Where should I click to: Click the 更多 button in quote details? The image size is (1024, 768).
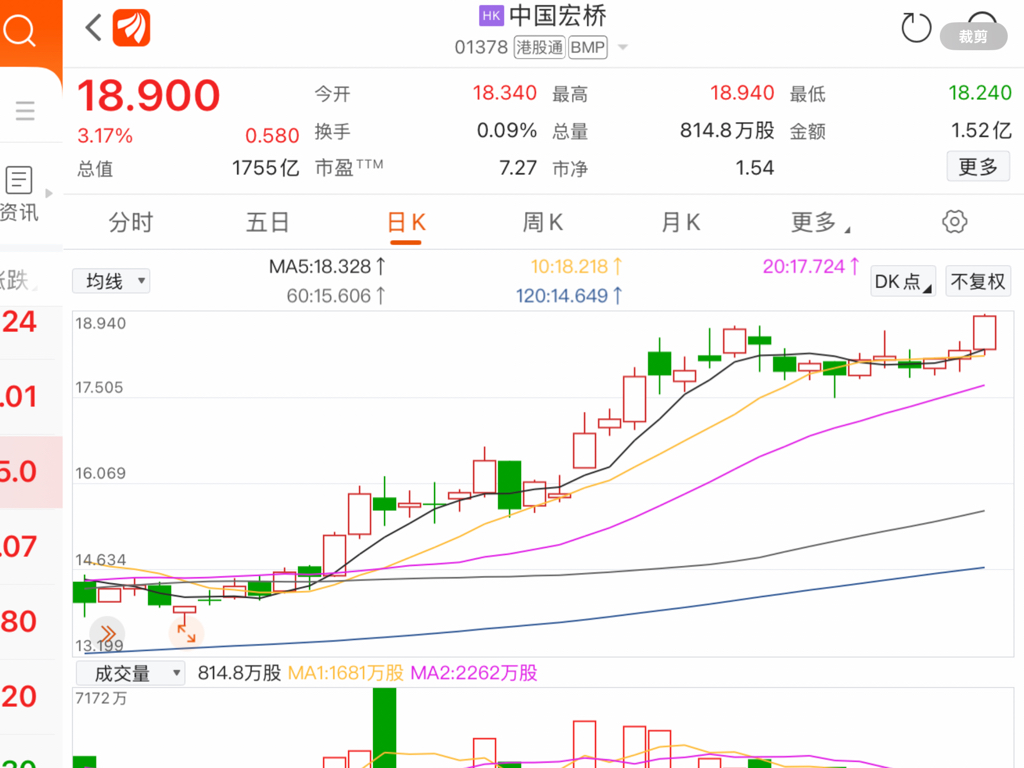coord(978,167)
